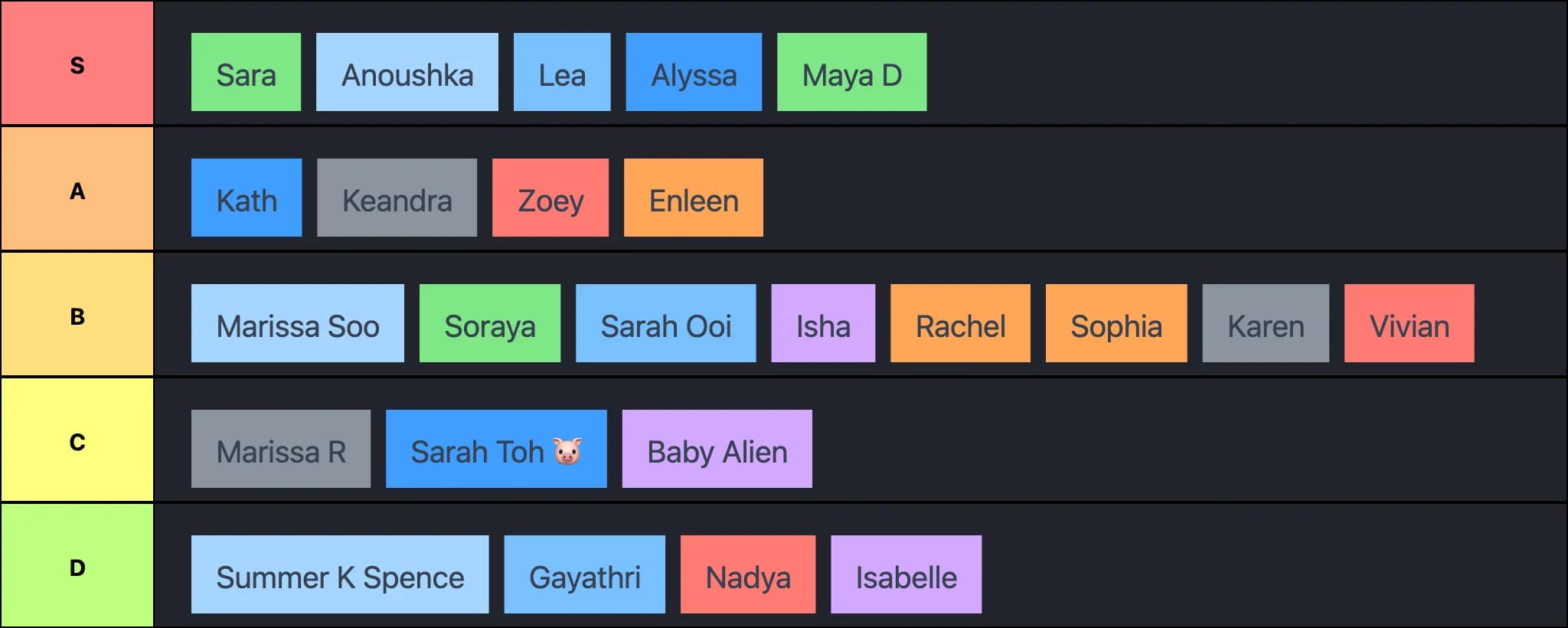Click the Isabelle purple card
The image size is (1568, 628).
point(906,575)
